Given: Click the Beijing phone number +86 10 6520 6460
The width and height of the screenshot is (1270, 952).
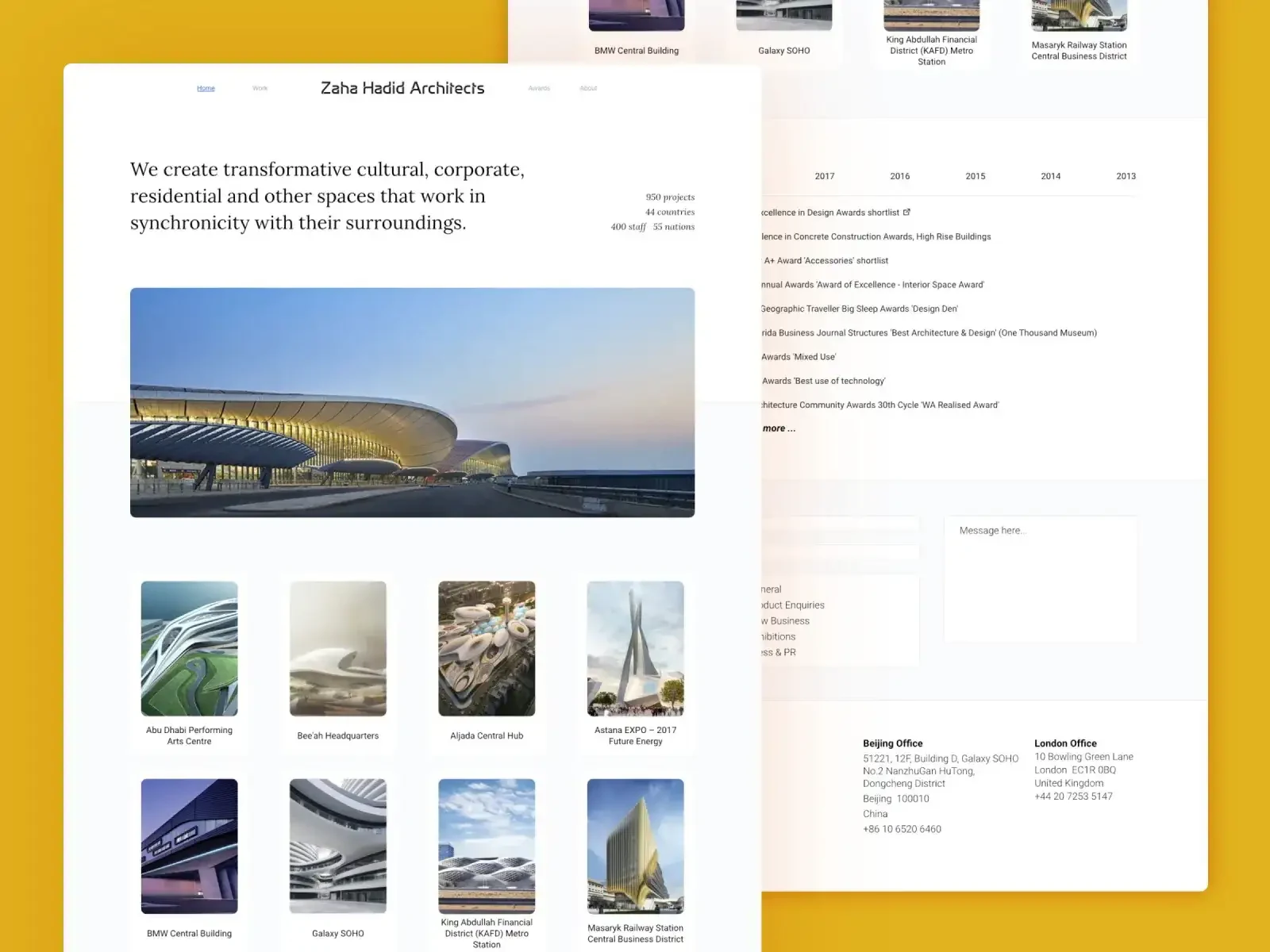Looking at the screenshot, I should coord(902,829).
